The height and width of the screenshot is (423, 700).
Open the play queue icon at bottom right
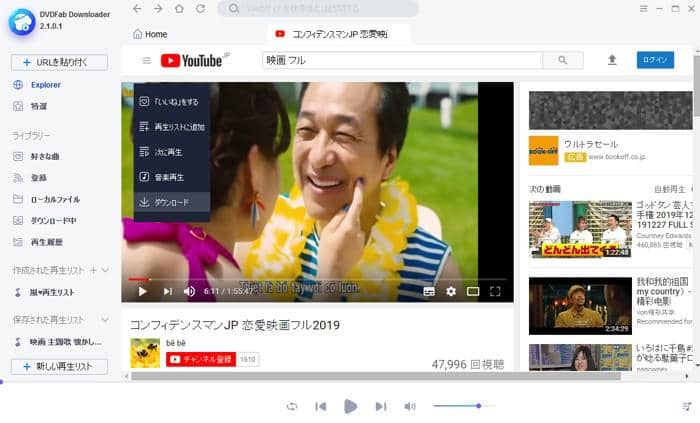tap(687, 406)
